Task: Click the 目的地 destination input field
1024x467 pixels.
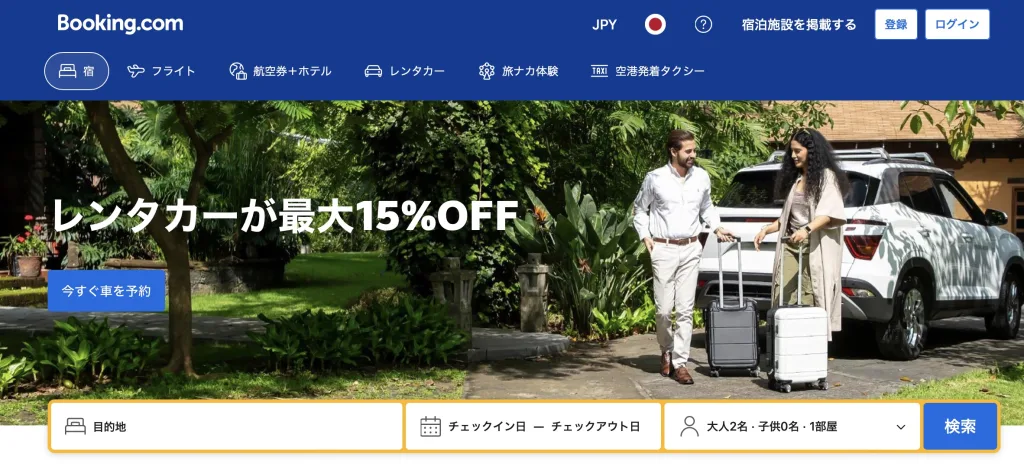Action: click(227, 427)
